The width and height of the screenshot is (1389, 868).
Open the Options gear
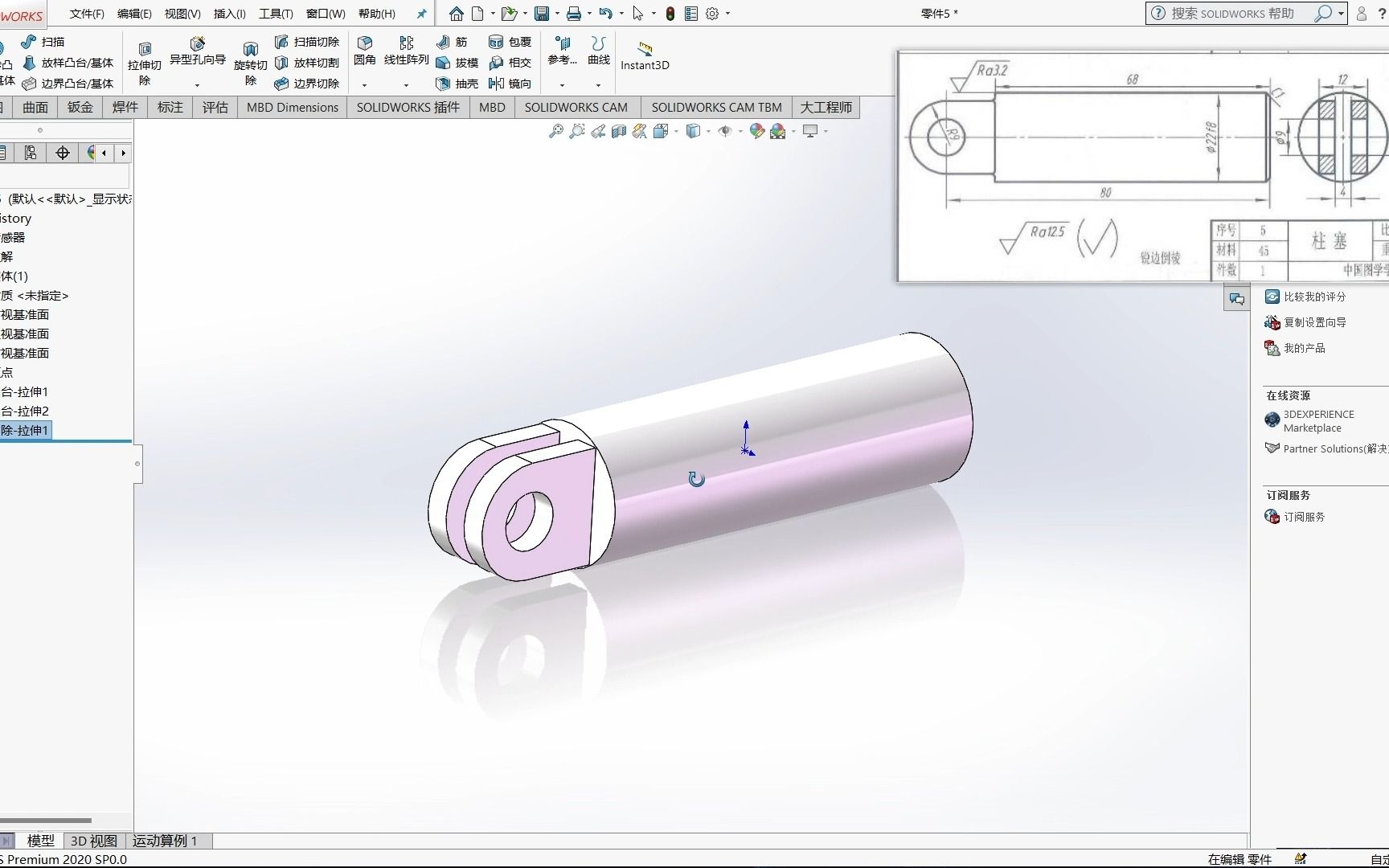[712, 14]
